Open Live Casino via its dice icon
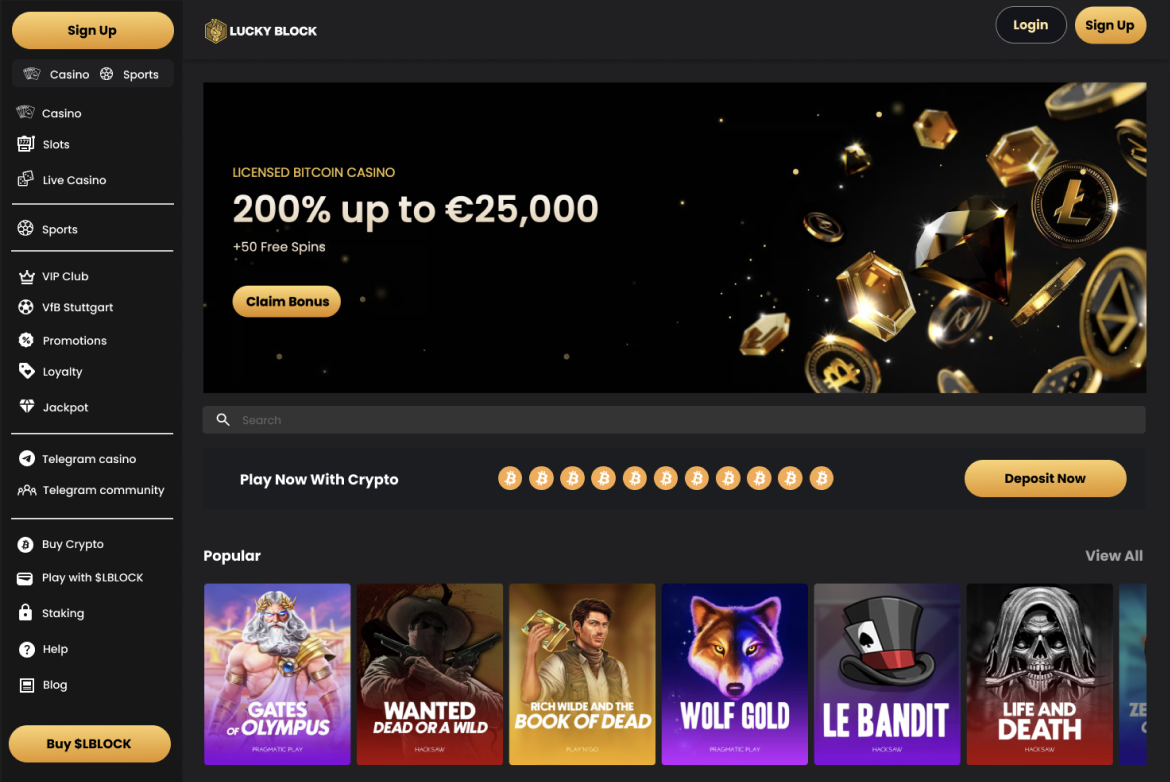1170x782 pixels. pos(26,179)
